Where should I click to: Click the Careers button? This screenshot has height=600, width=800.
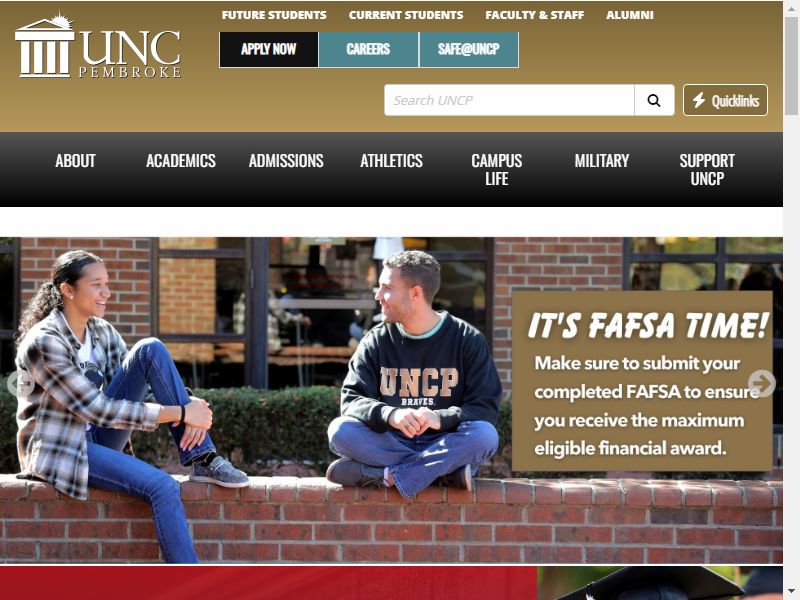coord(368,49)
